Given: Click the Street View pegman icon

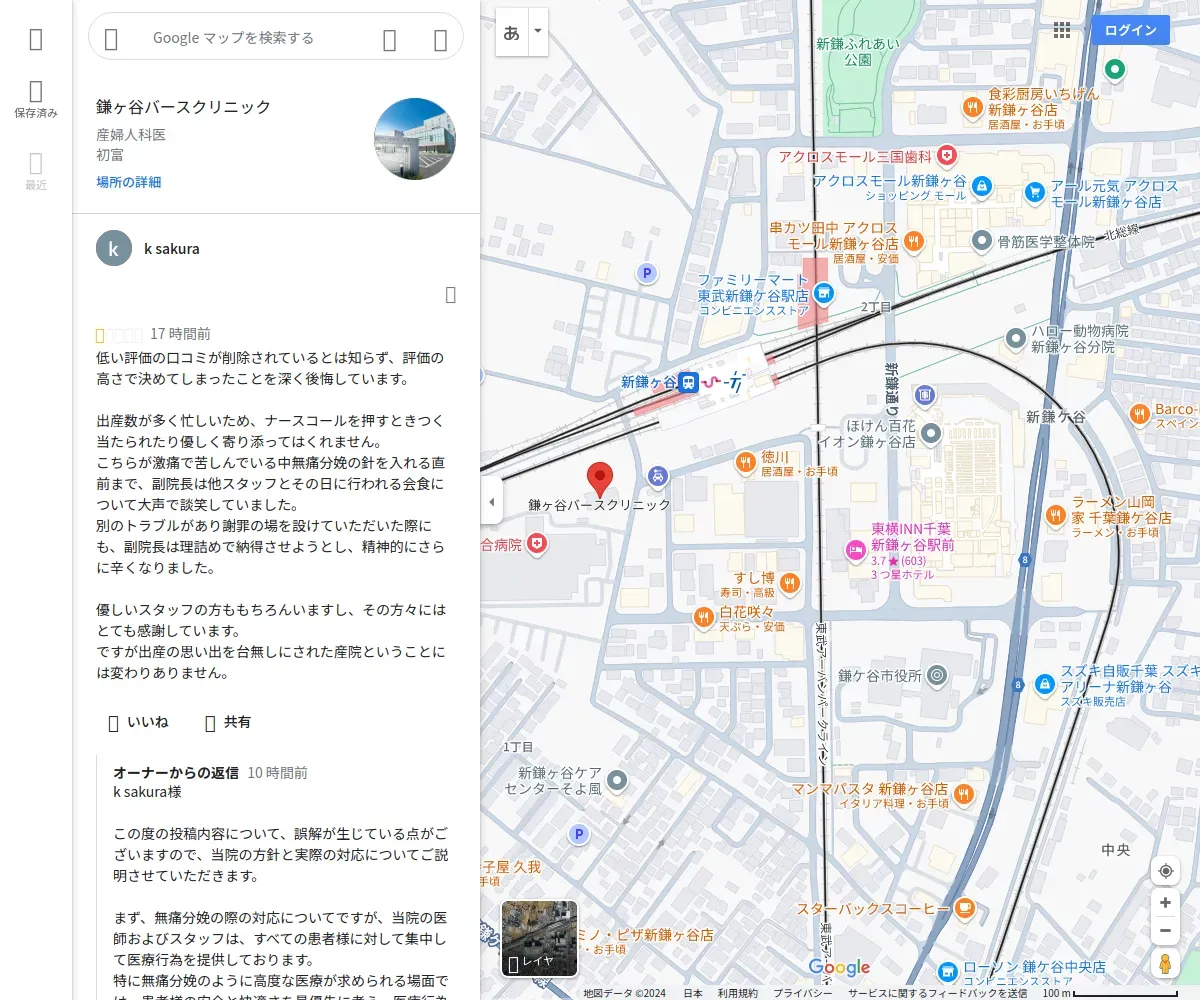Looking at the screenshot, I should click(x=1165, y=964).
